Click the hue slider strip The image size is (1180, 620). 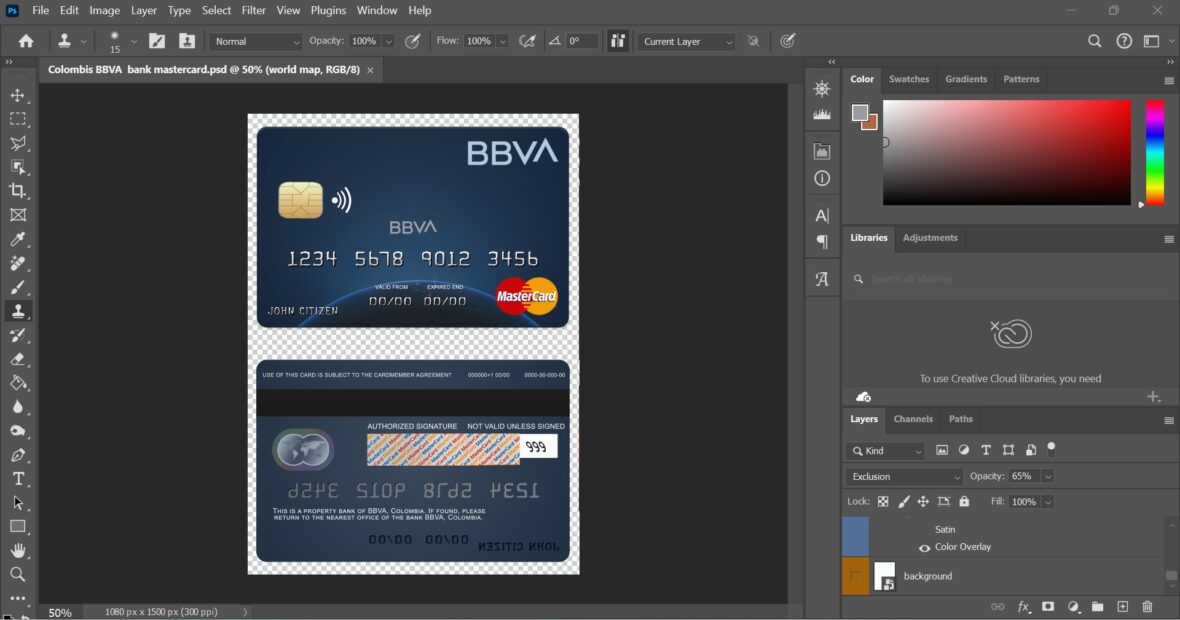click(x=1155, y=152)
